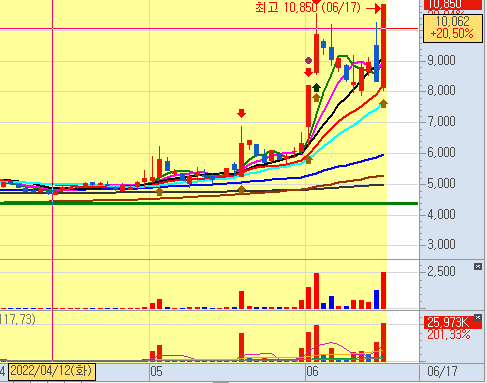The height and width of the screenshot is (383, 487).
Task: Click the red arrow pointing at 06/17 high
Action: 374,8
